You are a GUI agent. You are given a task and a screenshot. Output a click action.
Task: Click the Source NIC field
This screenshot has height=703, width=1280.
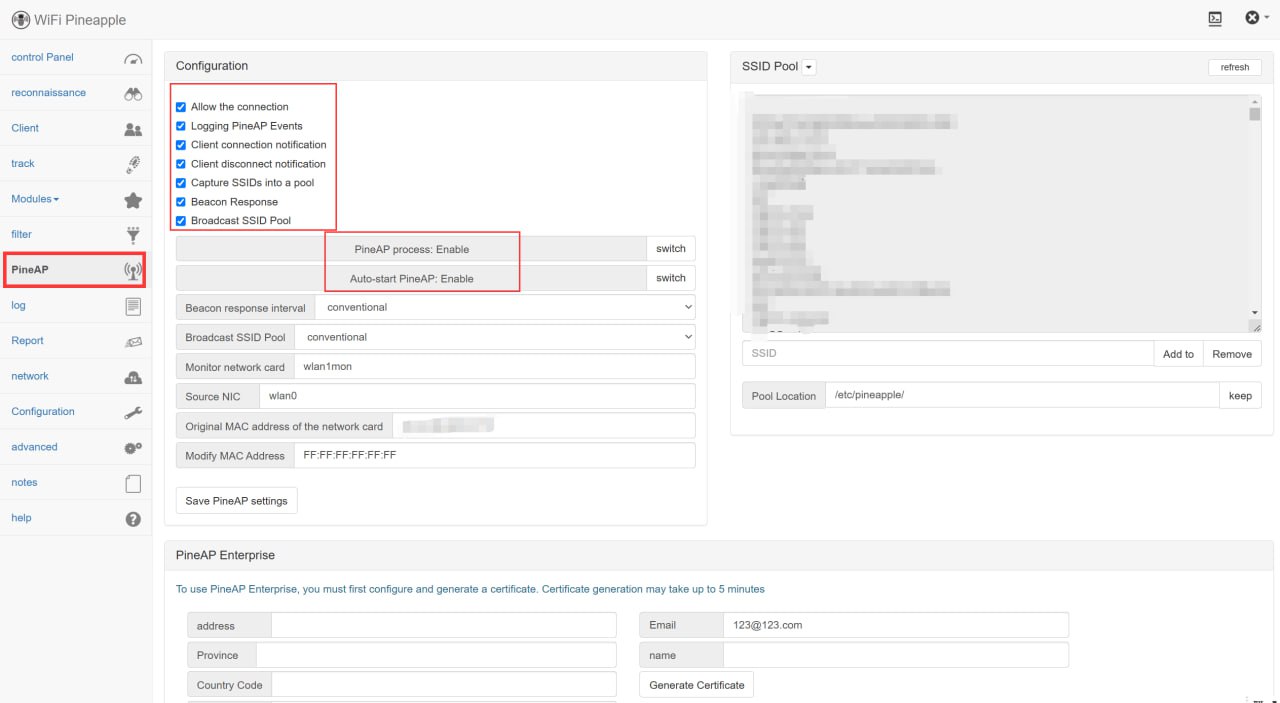(x=477, y=396)
